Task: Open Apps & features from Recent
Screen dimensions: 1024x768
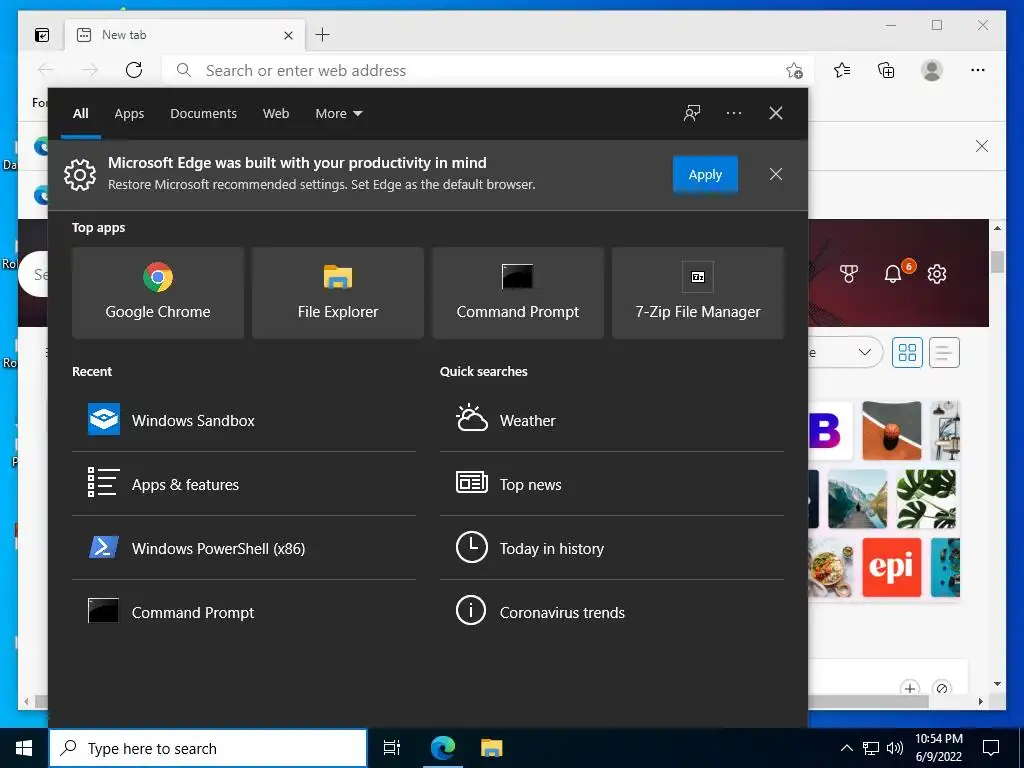Action: 244,484
